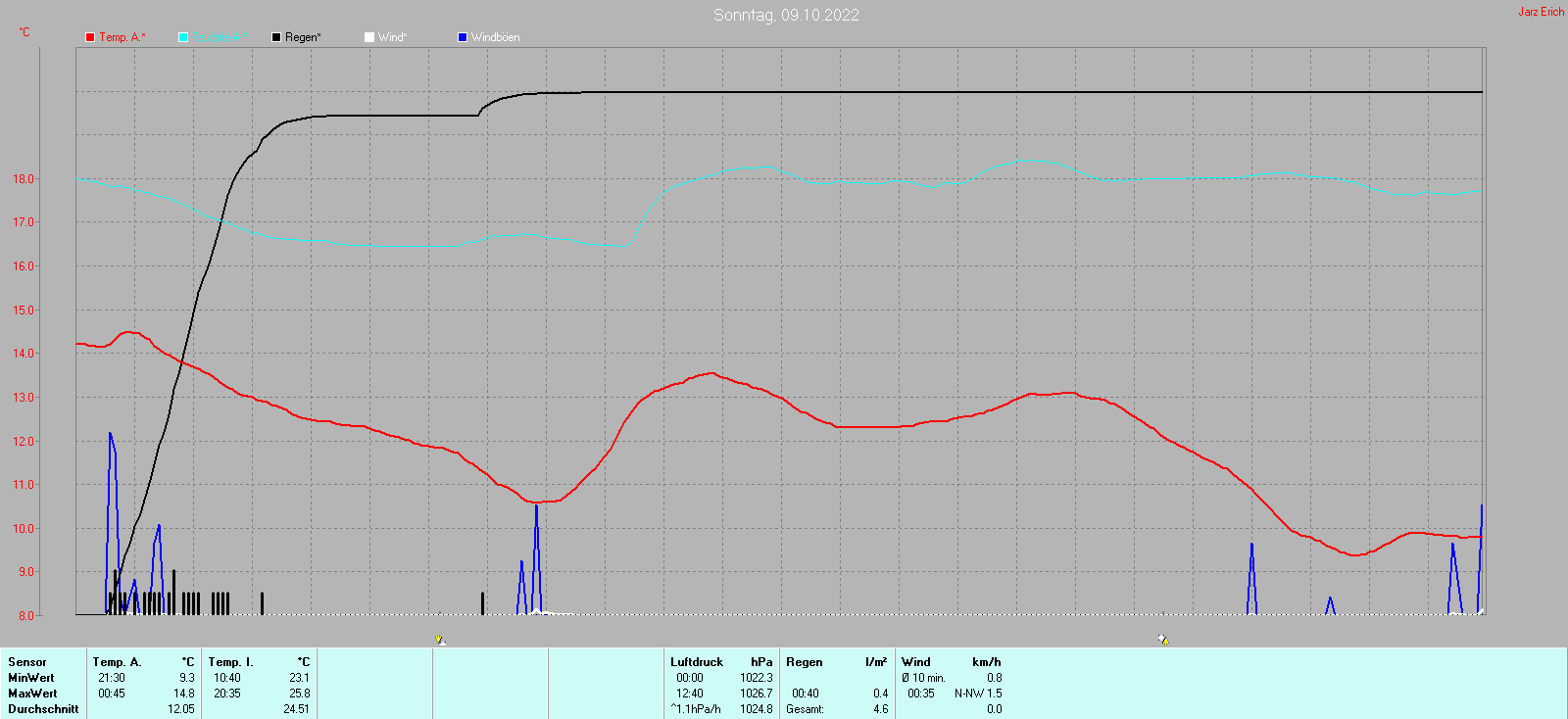
Task: Click the °C axis unit label
Action: [24, 32]
